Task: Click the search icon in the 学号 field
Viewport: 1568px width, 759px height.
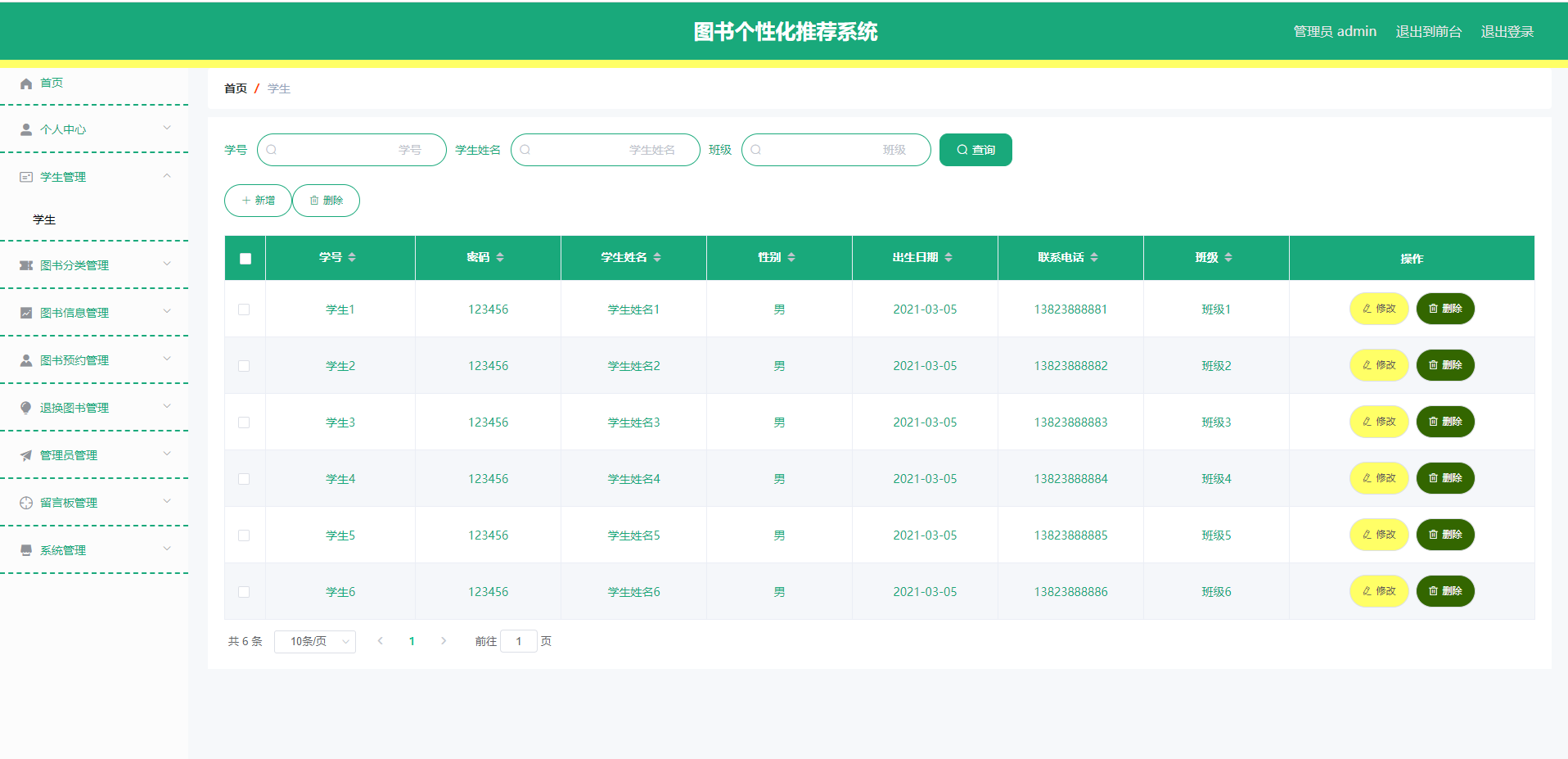Action: [x=272, y=150]
